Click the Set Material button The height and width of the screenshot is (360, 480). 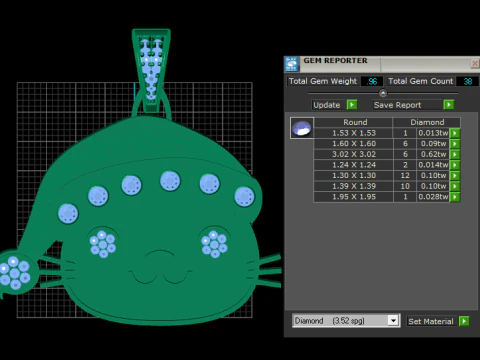[x=432, y=321]
